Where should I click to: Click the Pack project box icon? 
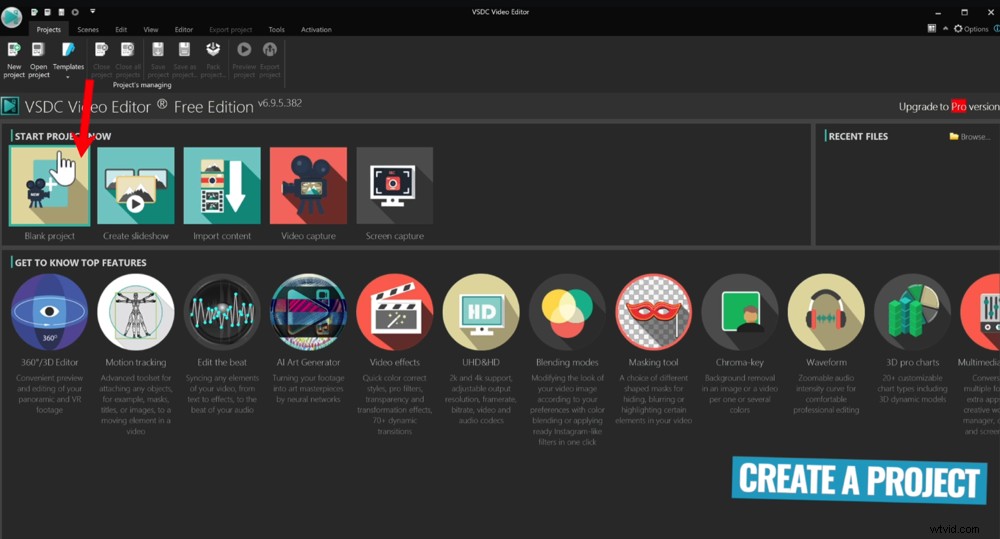213,49
